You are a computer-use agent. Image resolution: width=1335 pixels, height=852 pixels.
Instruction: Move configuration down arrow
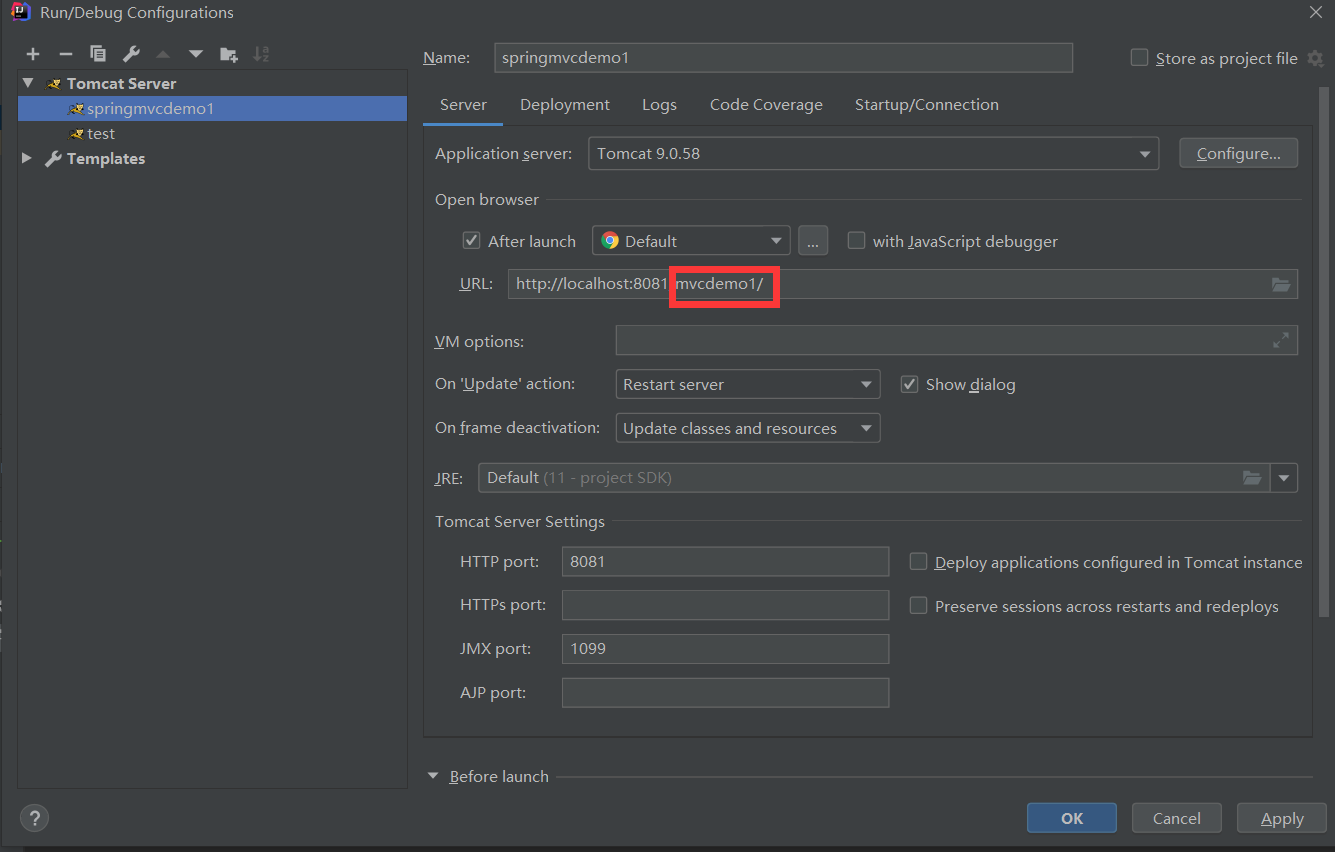[196, 54]
